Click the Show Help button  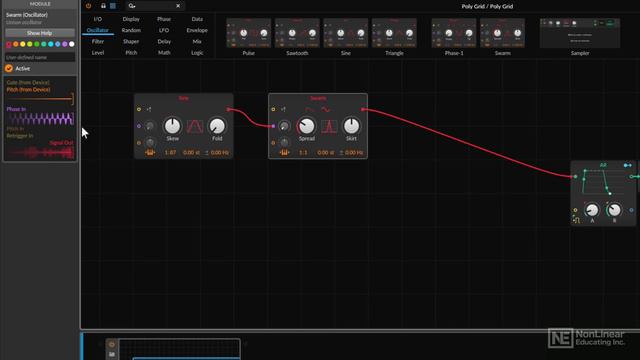pos(40,33)
